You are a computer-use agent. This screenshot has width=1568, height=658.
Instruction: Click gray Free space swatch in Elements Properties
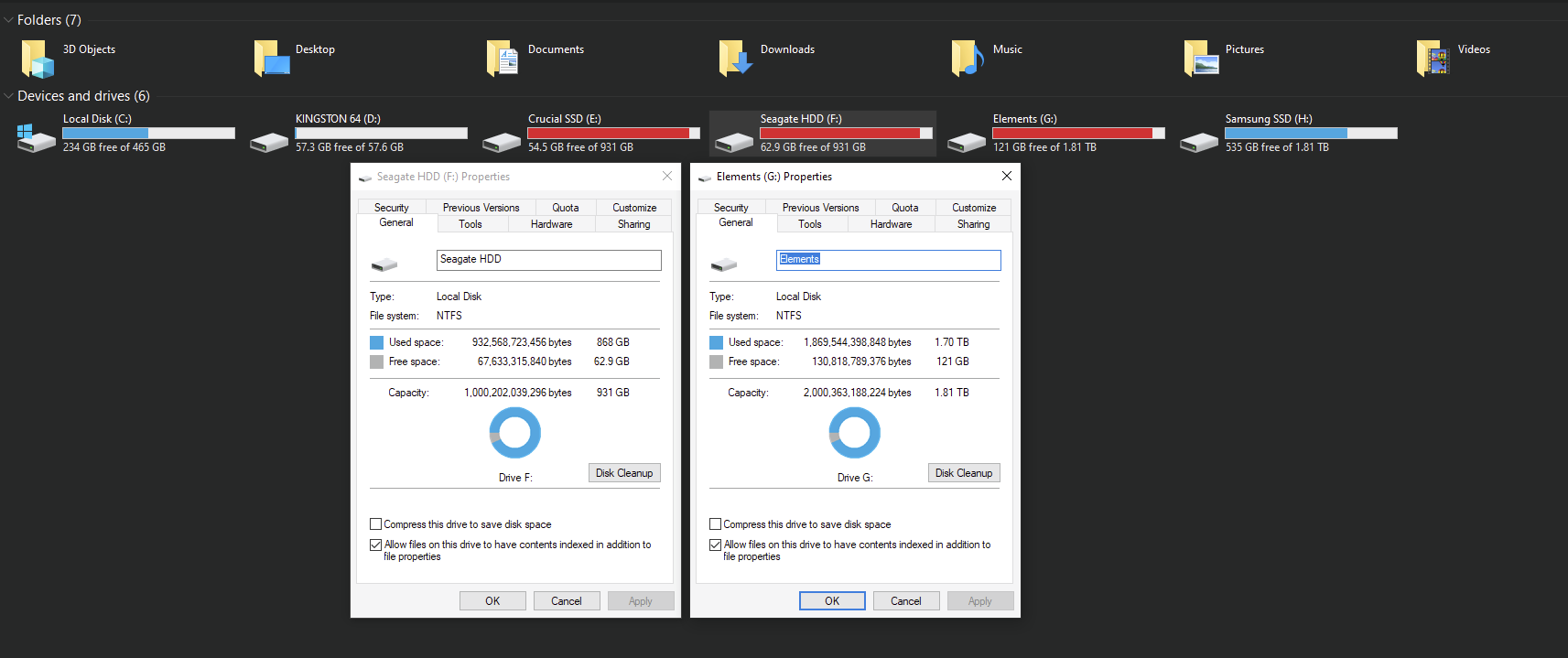716,361
